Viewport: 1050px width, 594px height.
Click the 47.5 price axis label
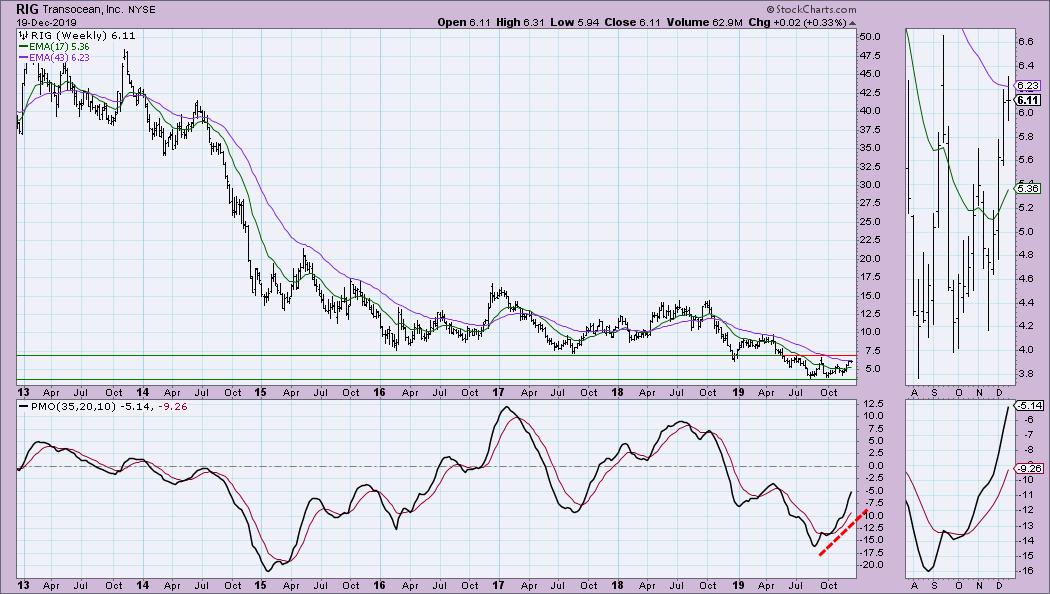point(870,56)
